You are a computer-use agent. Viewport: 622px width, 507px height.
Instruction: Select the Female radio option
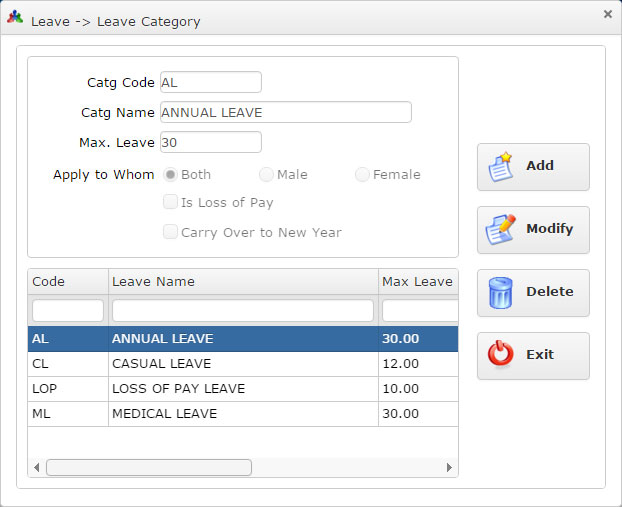[x=362, y=175]
